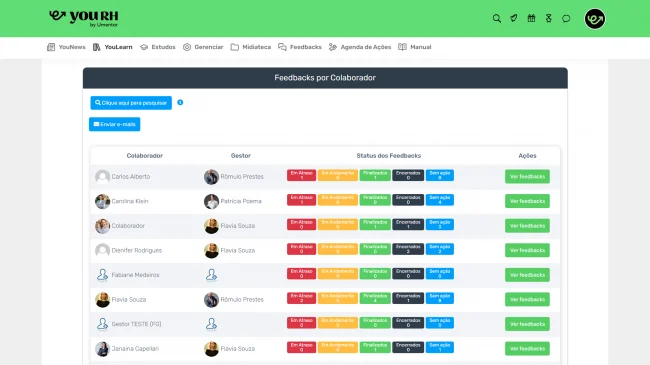Open the search magnifier in the green header
Viewport: 650px width, 365px height.
(x=497, y=18)
